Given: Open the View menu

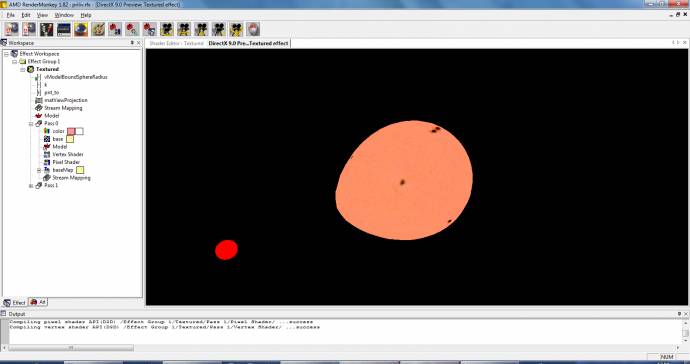Looking at the screenshot, I should click(x=42, y=15).
